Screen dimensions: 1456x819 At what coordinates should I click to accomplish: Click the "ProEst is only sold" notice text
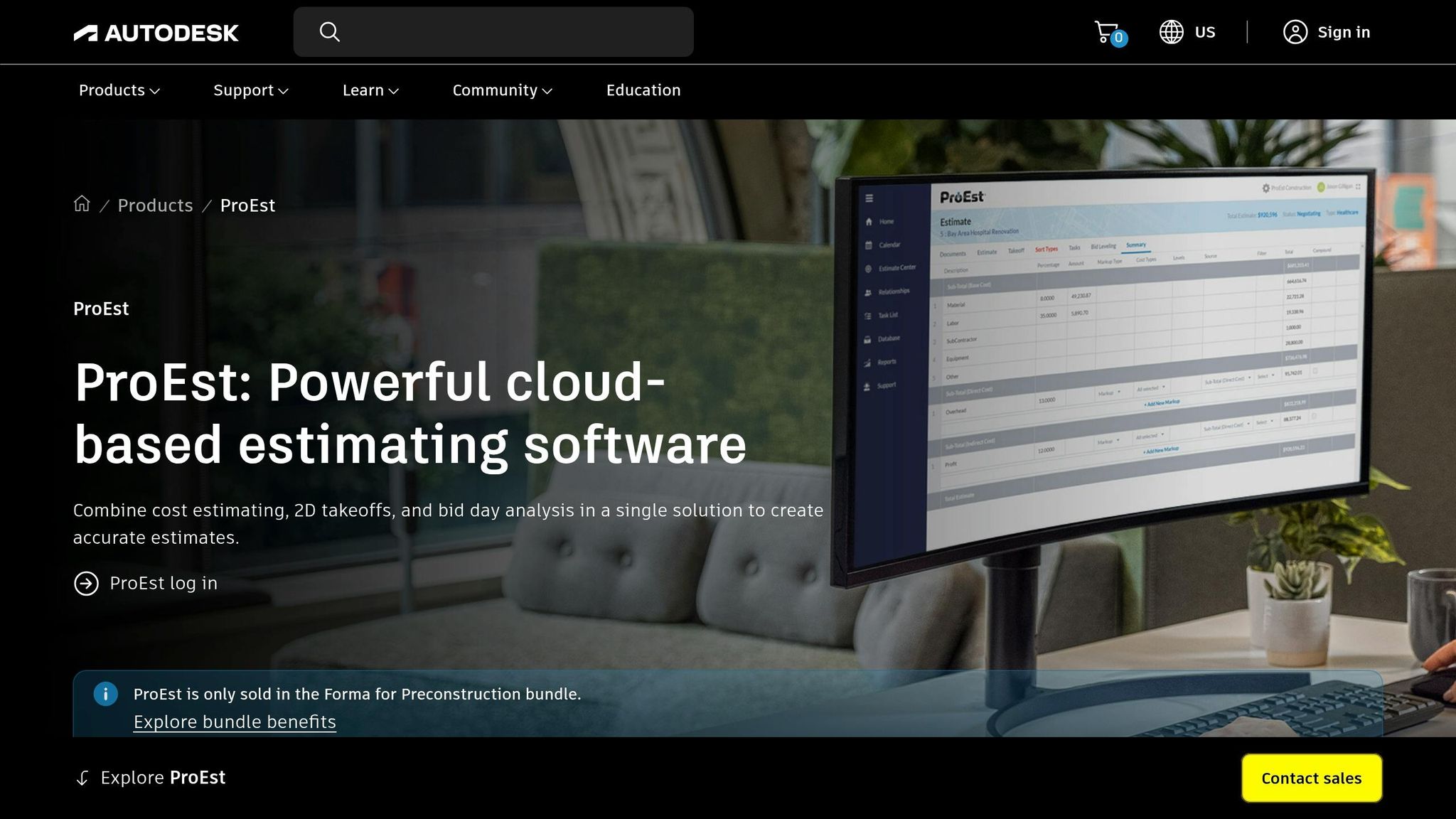point(357,694)
